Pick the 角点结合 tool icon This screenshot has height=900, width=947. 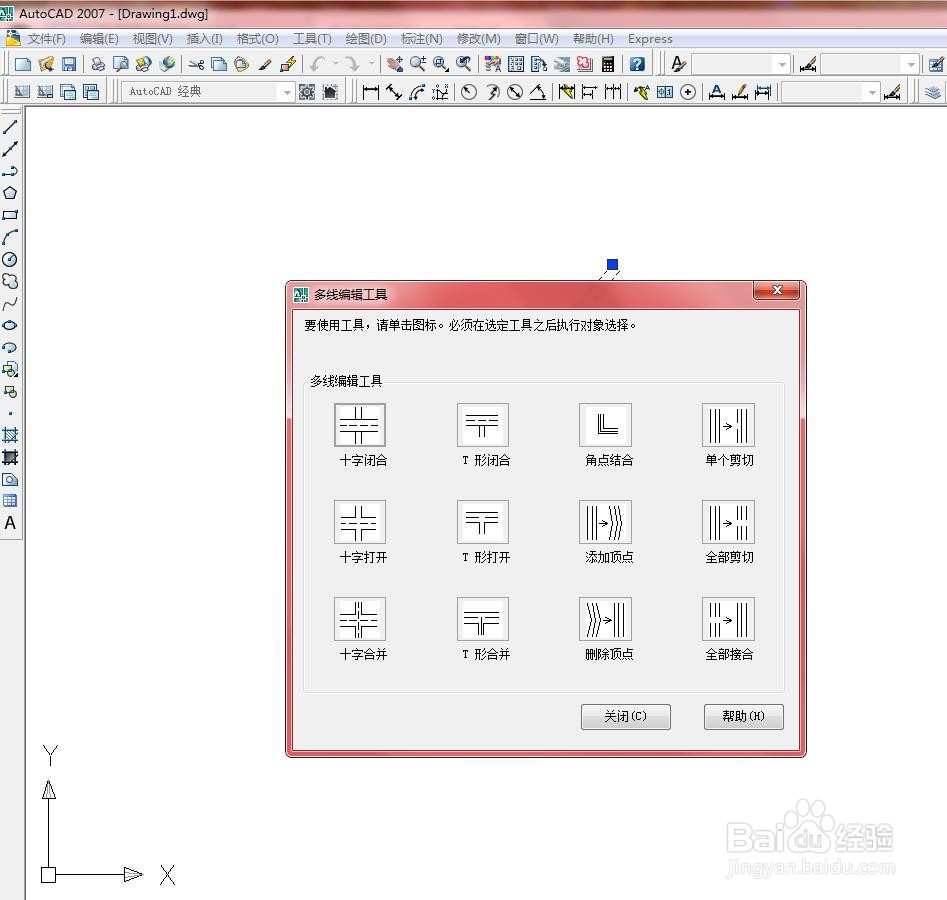coord(605,425)
